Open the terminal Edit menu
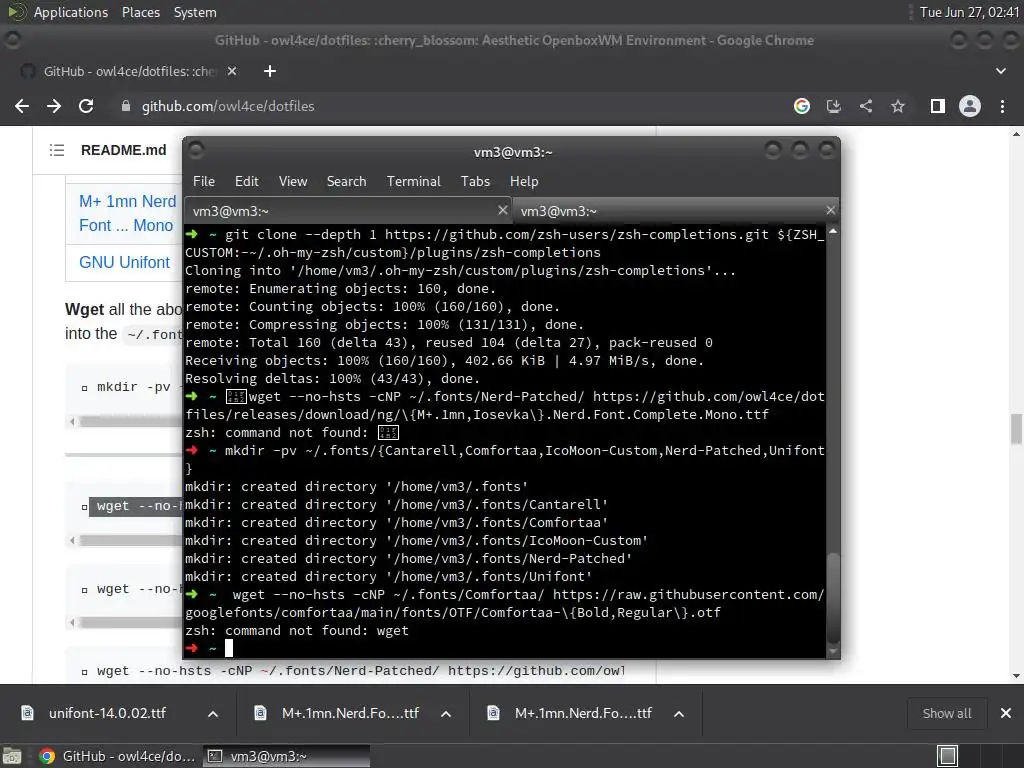Screen dimensions: 1024x768 coord(246,182)
